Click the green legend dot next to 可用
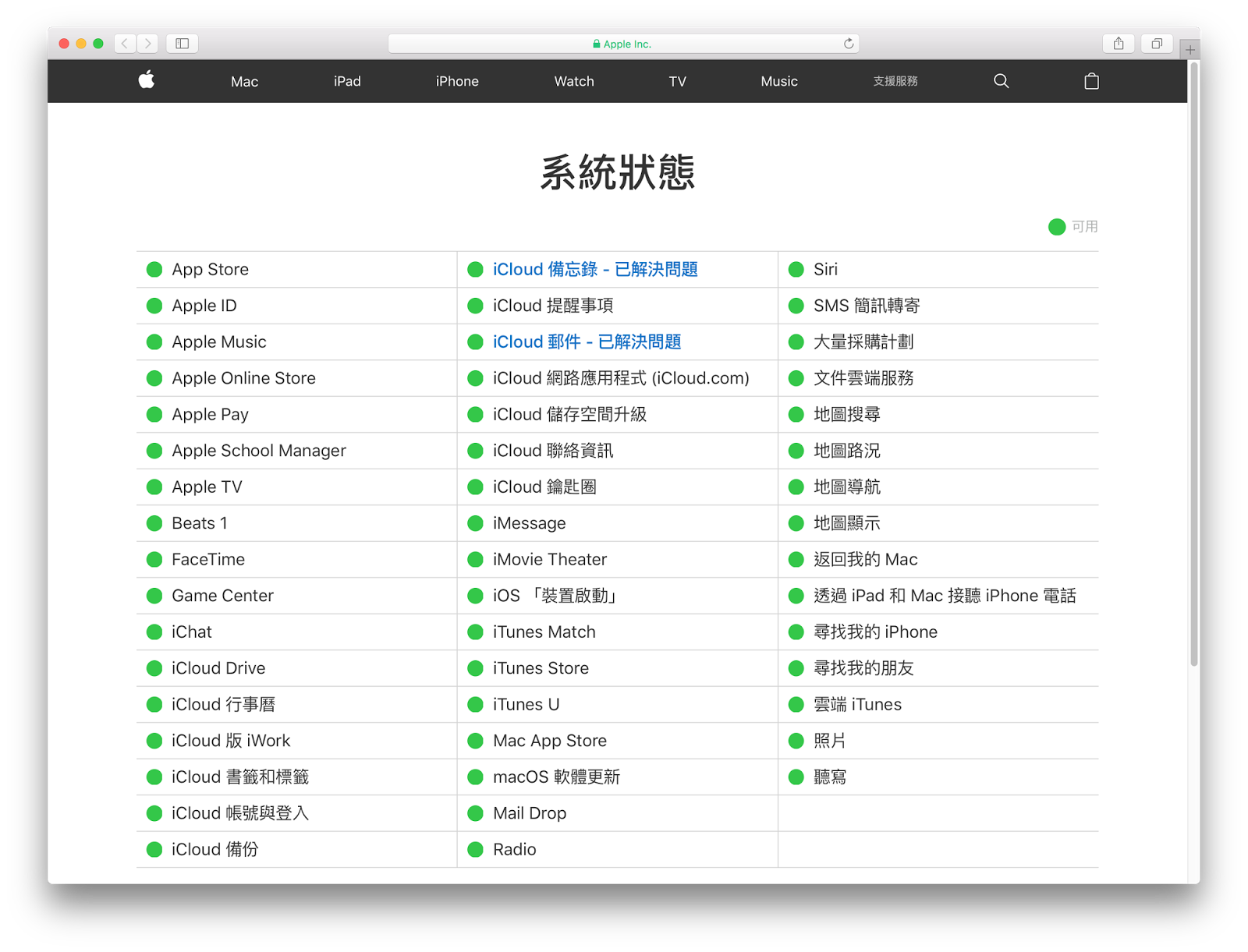 point(1057,227)
